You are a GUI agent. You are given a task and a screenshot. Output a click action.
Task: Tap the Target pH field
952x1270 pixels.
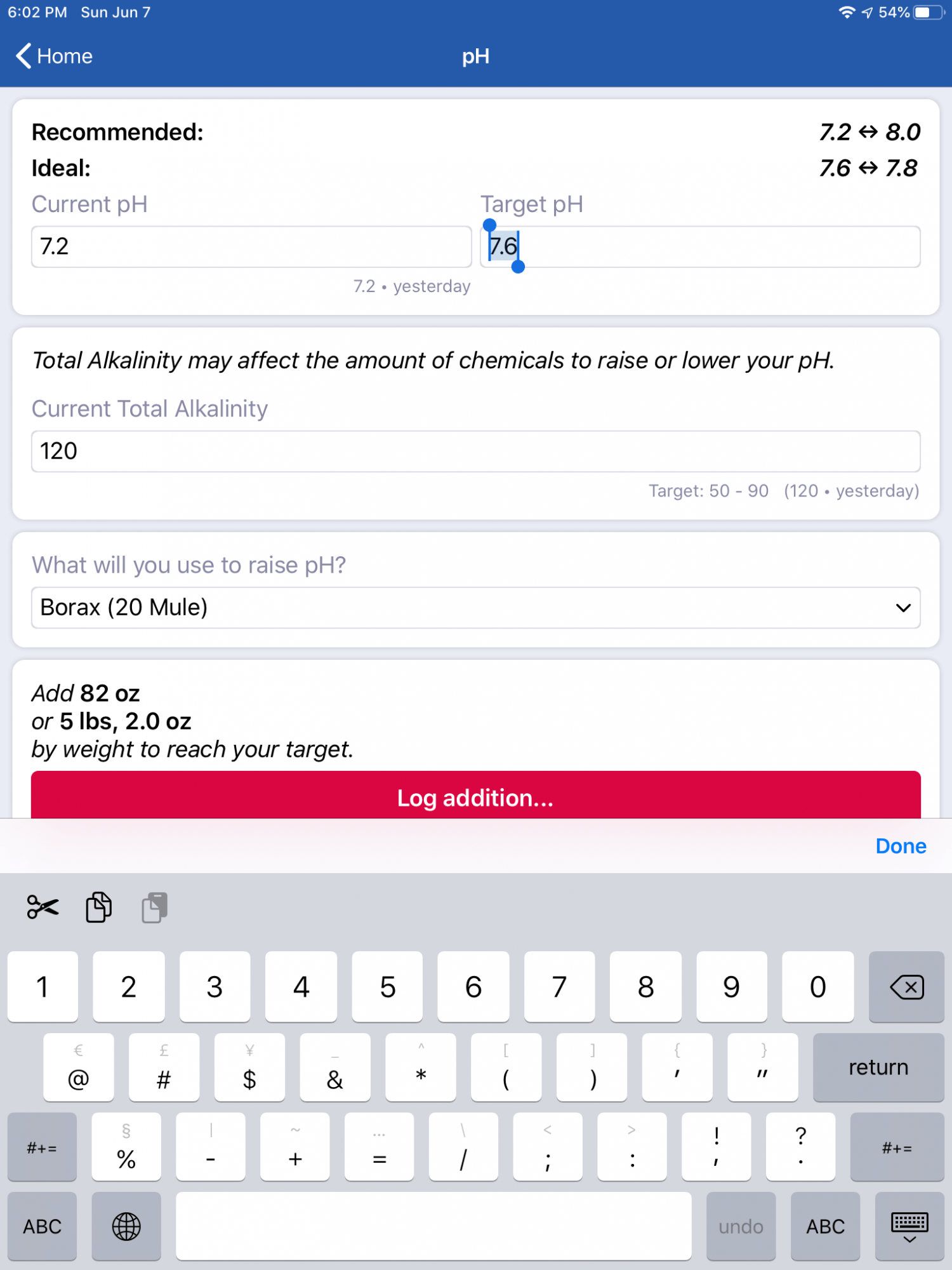tap(700, 246)
